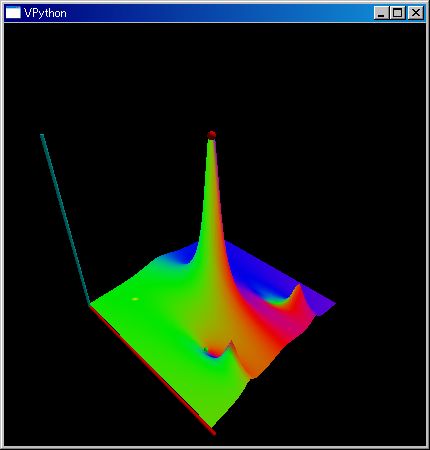Click the teal vertical axis line
The width and height of the screenshot is (430, 450).
65,219
